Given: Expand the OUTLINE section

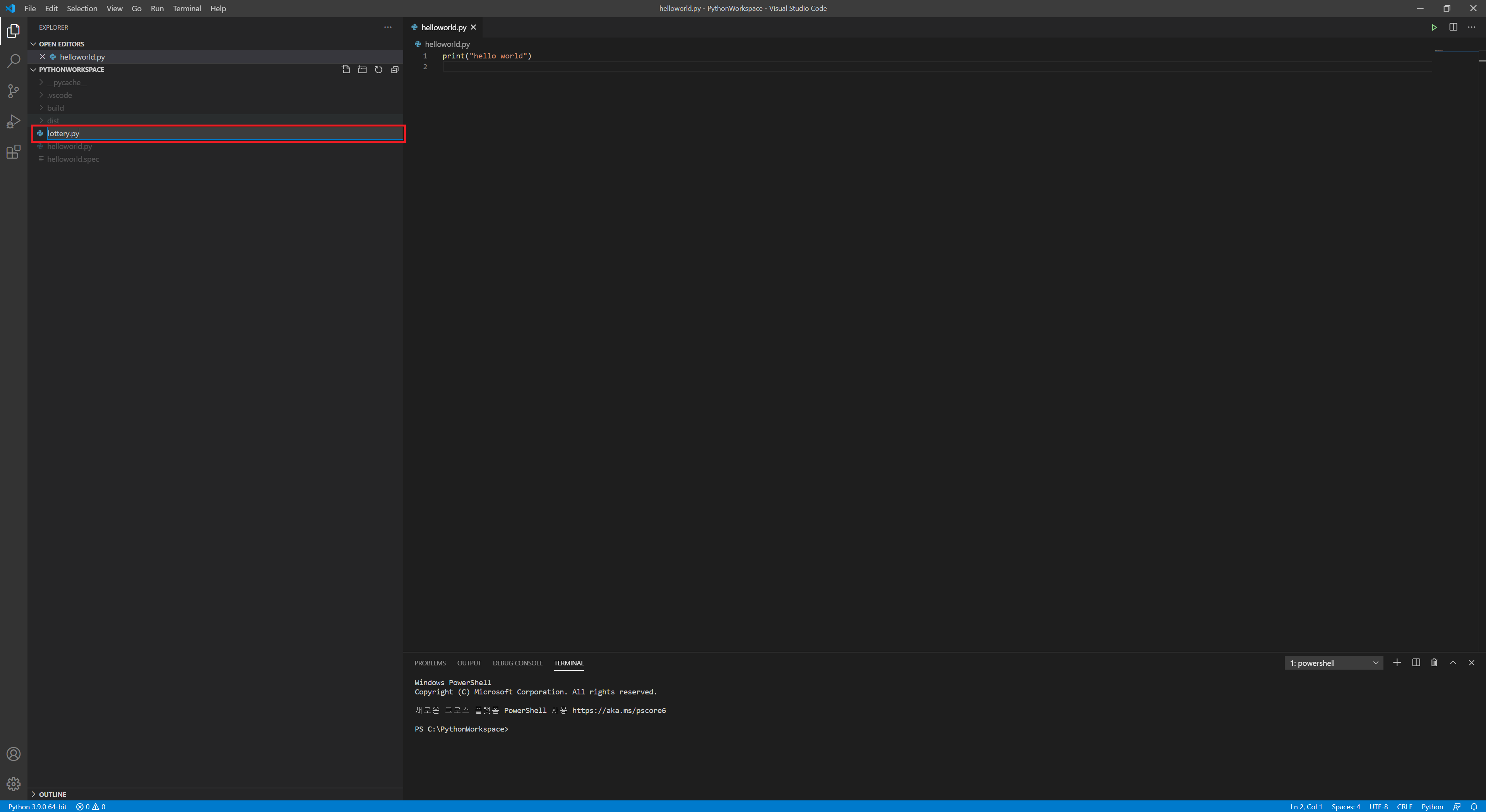Looking at the screenshot, I should pos(52,794).
